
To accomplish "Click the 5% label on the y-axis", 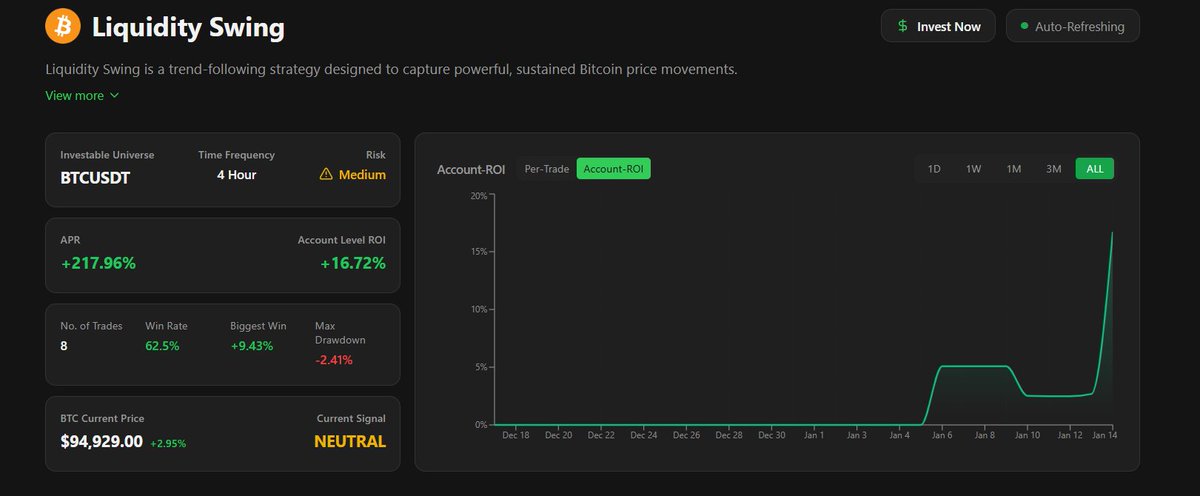I will point(481,367).
